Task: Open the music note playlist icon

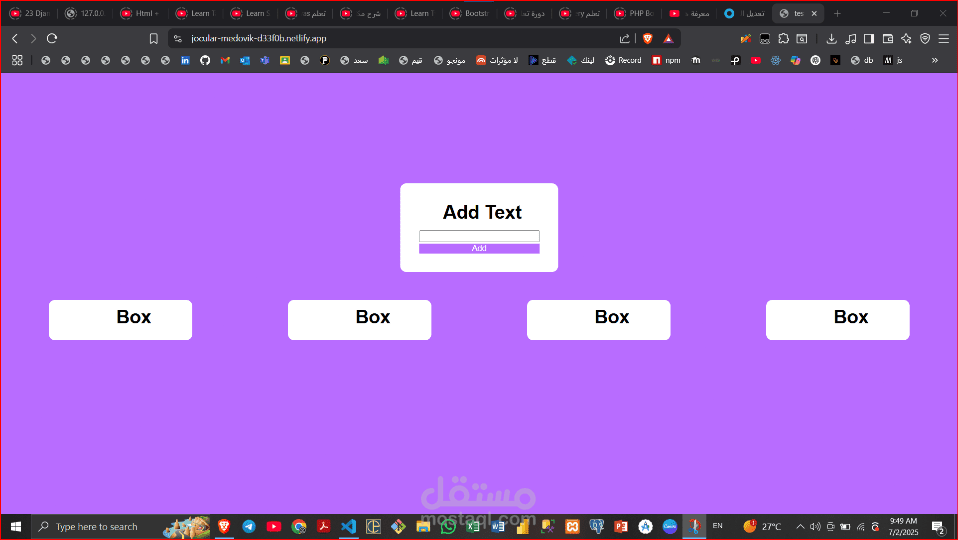Action: coord(850,38)
